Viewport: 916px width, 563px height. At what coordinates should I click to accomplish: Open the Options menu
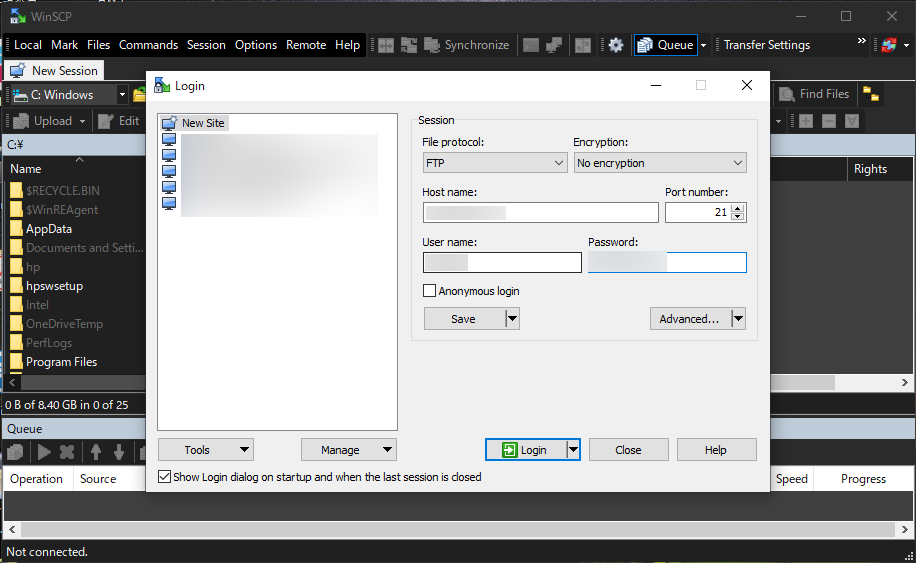[x=256, y=45]
